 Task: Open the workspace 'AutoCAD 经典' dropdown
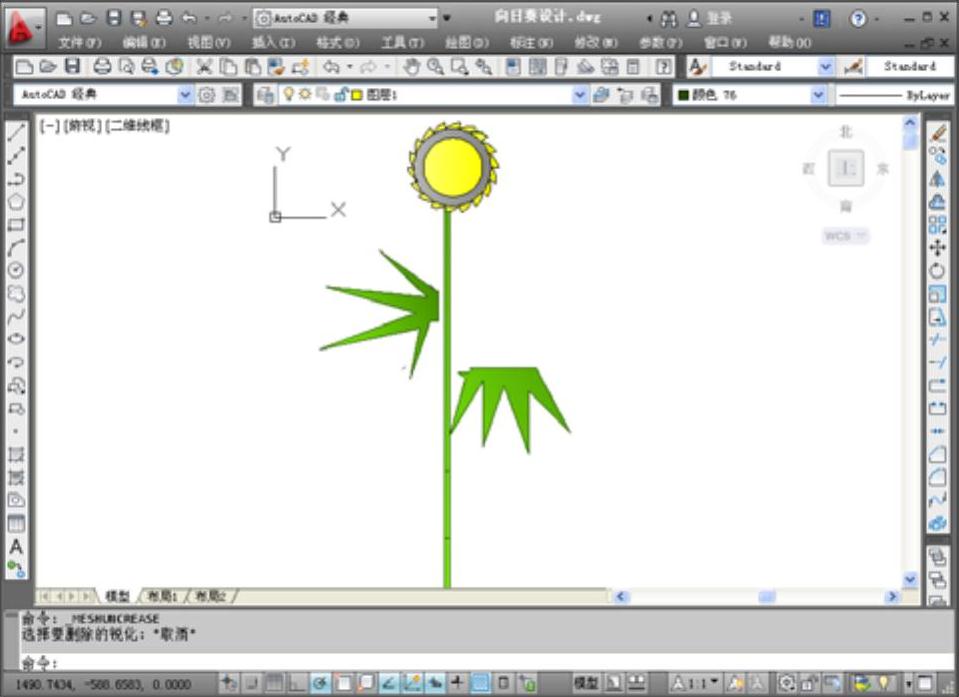pos(184,95)
